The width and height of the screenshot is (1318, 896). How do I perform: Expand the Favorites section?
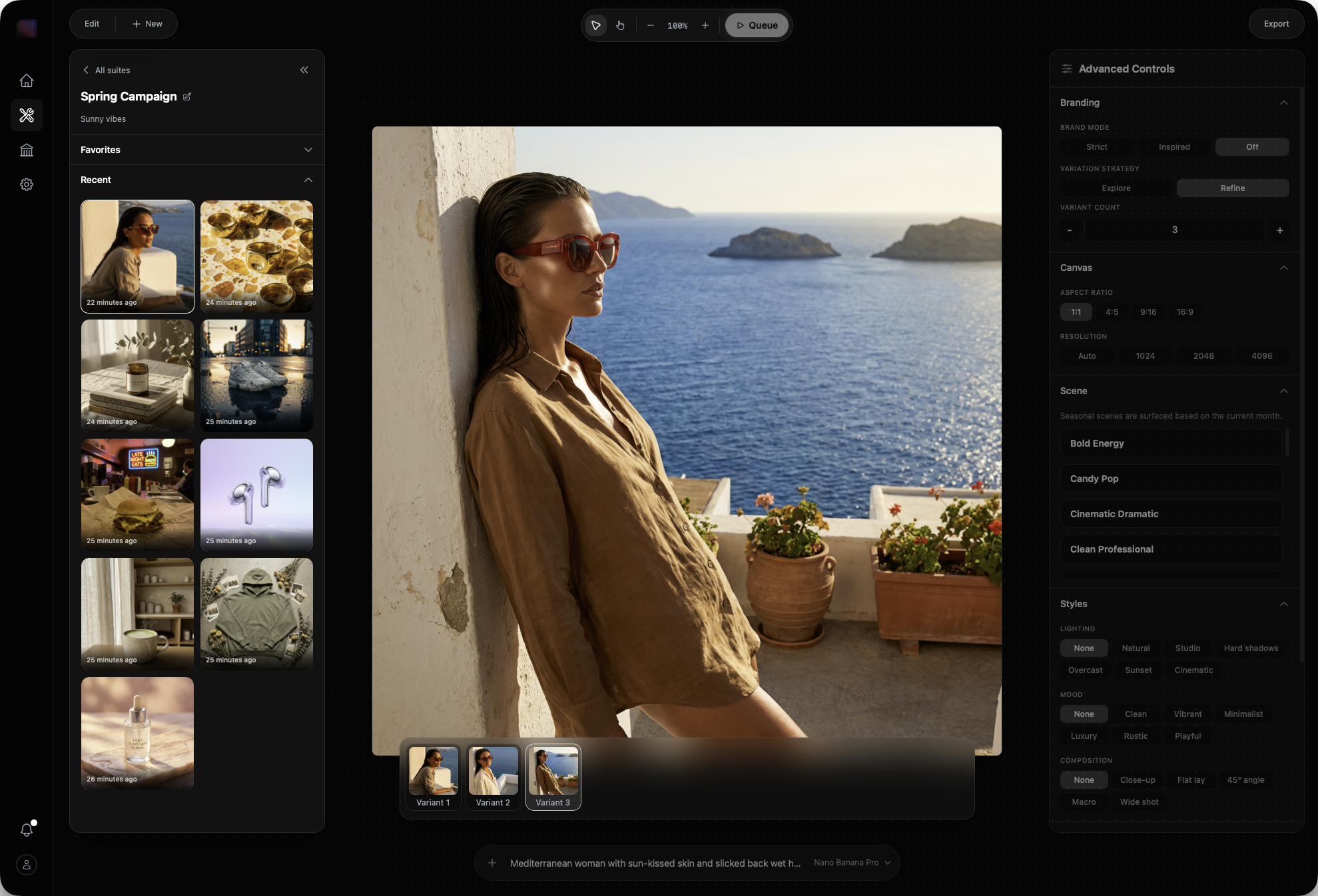(308, 150)
